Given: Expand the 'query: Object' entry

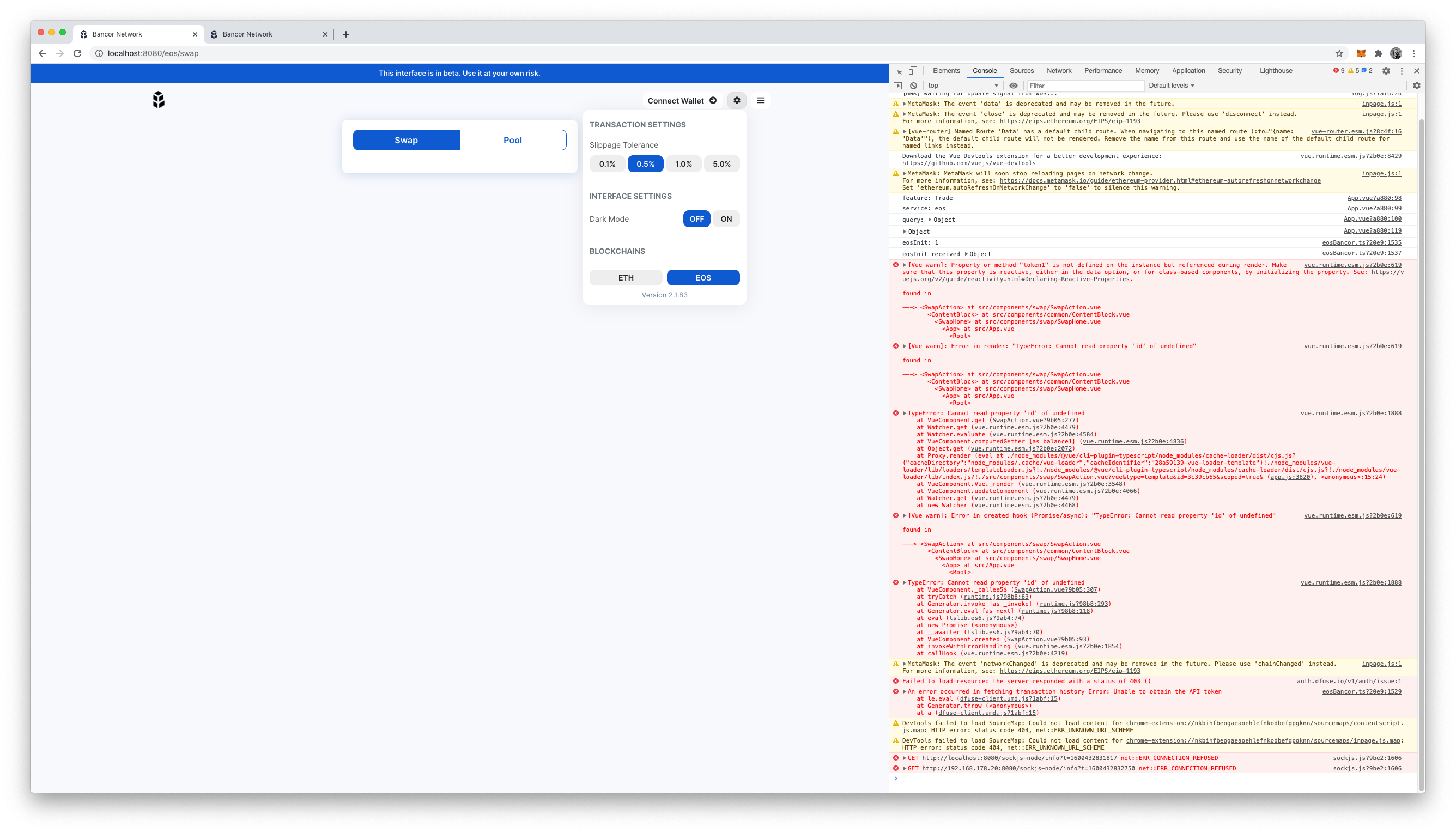Looking at the screenshot, I should (930, 220).
